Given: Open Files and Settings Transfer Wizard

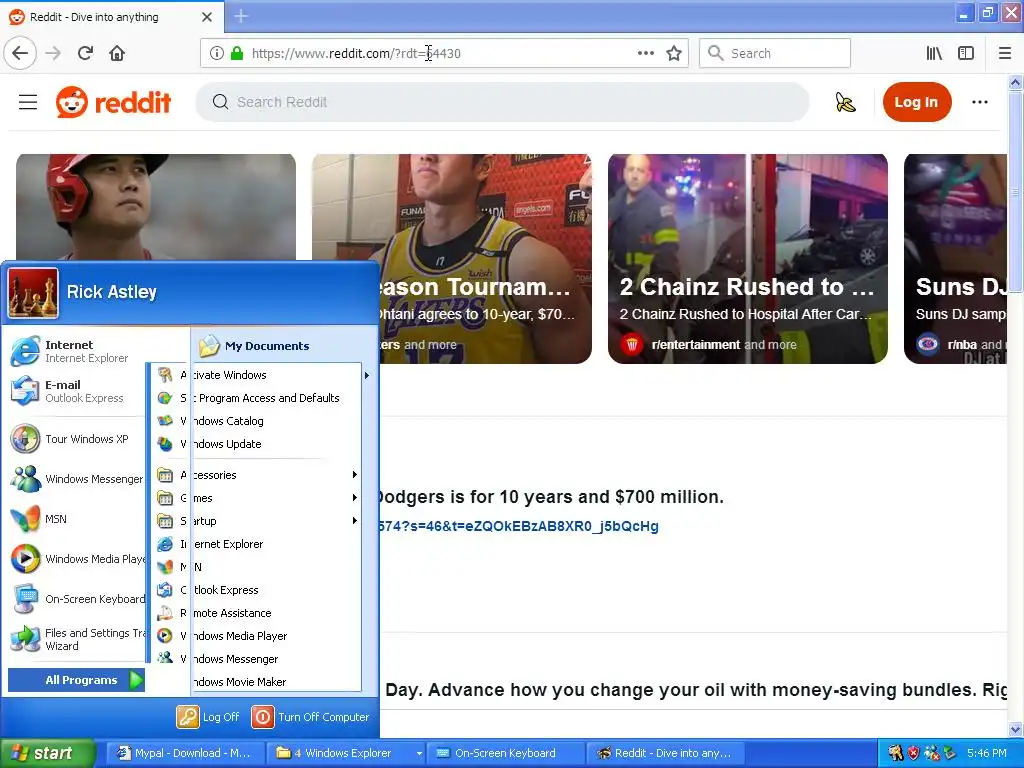Looking at the screenshot, I should (x=75, y=639).
